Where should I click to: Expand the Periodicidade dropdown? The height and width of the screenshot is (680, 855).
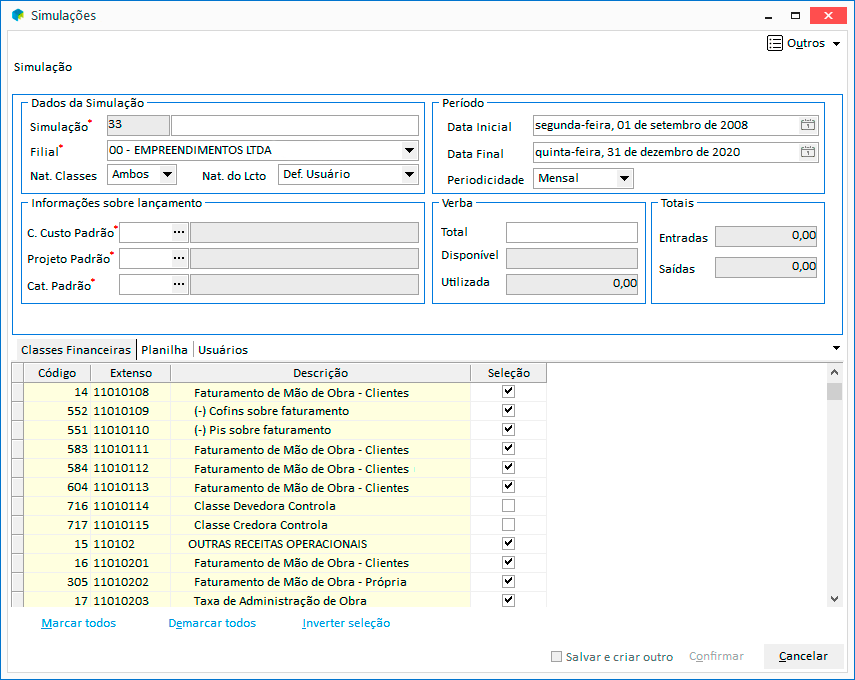tap(624, 179)
